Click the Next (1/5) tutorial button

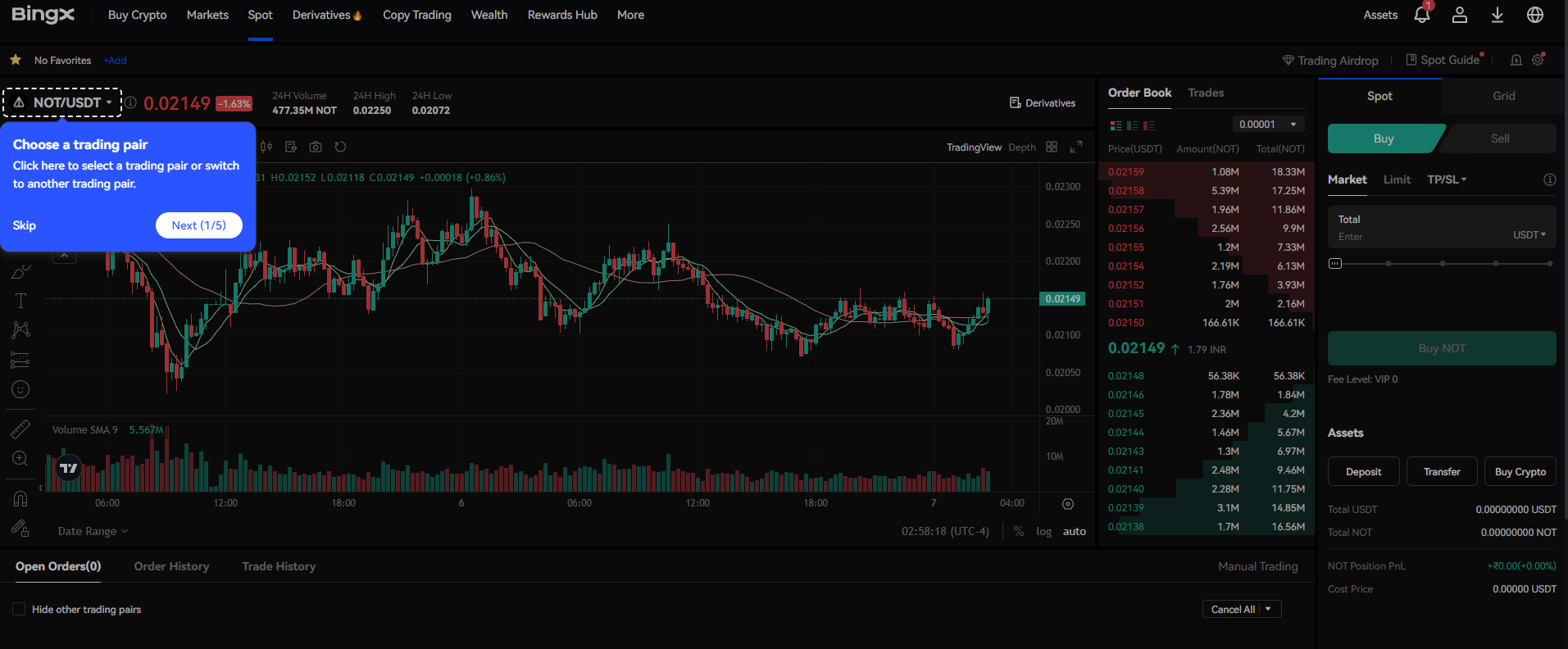click(x=198, y=225)
